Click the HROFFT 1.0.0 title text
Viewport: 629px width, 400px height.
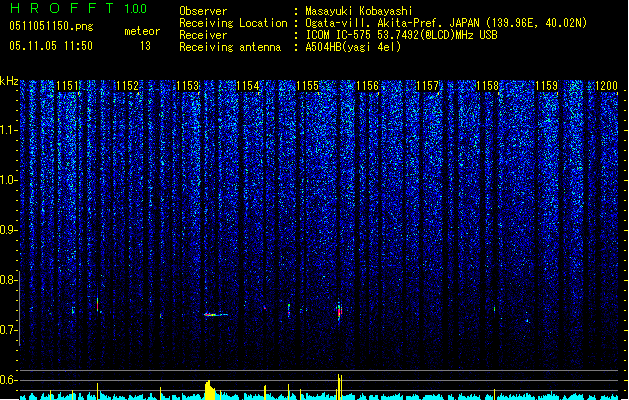click(x=78, y=8)
